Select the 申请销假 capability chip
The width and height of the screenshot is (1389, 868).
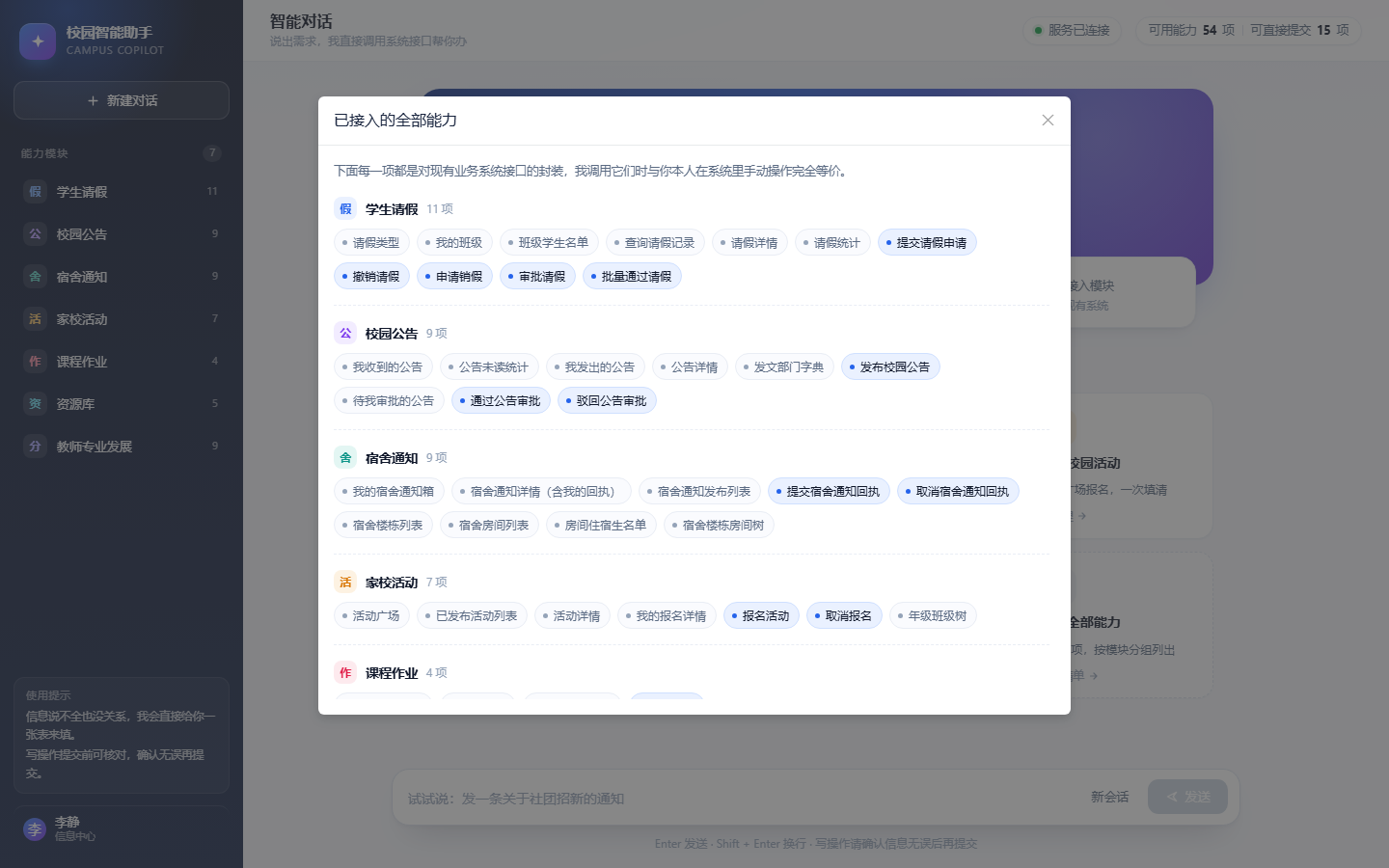point(455,277)
